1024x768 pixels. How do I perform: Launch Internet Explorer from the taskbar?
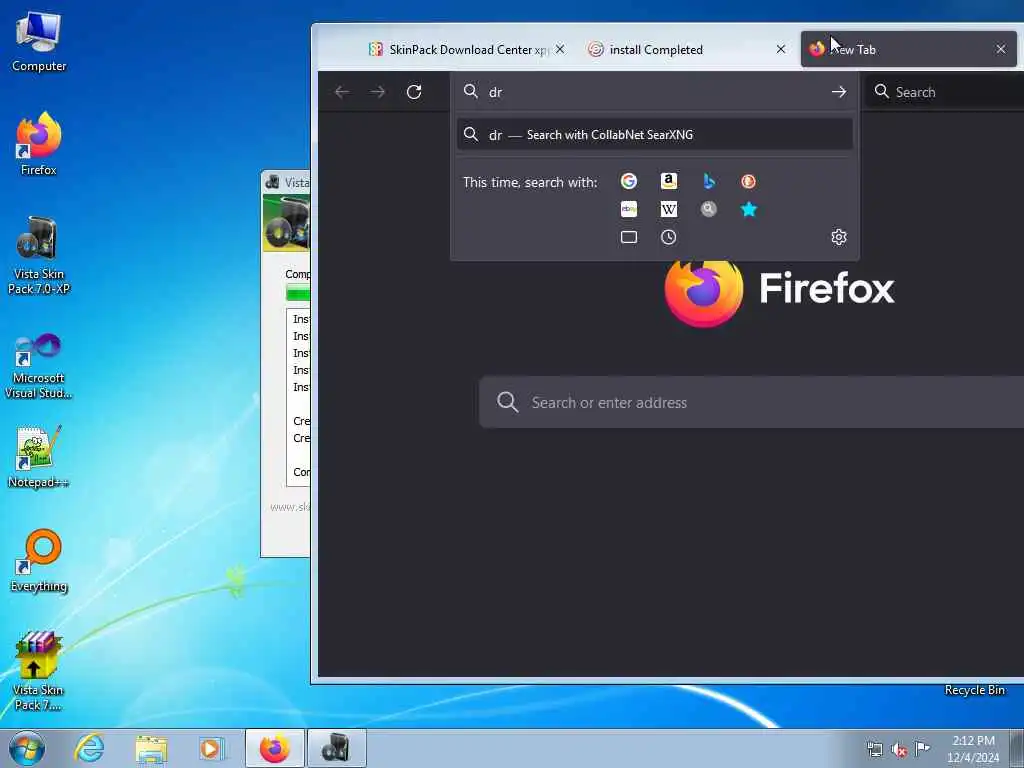89,748
